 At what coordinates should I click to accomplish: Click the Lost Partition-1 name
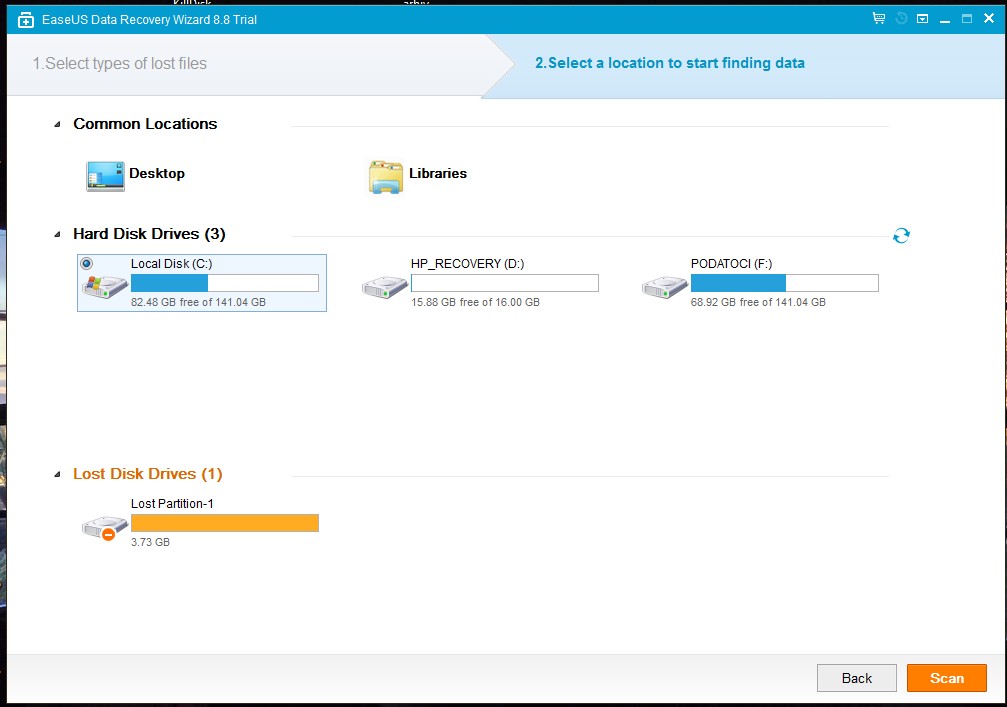coord(172,504)
